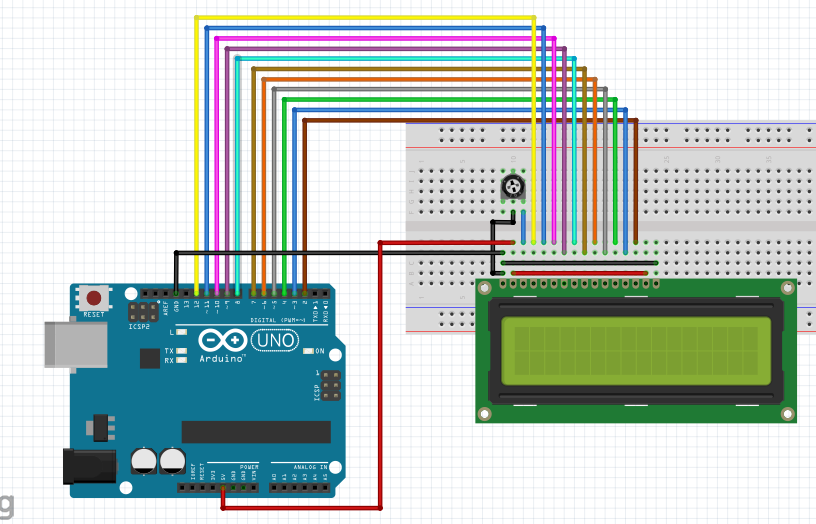816x524 pixels.
Task: Select the magenta wire from pin 10
Action: 386,39
